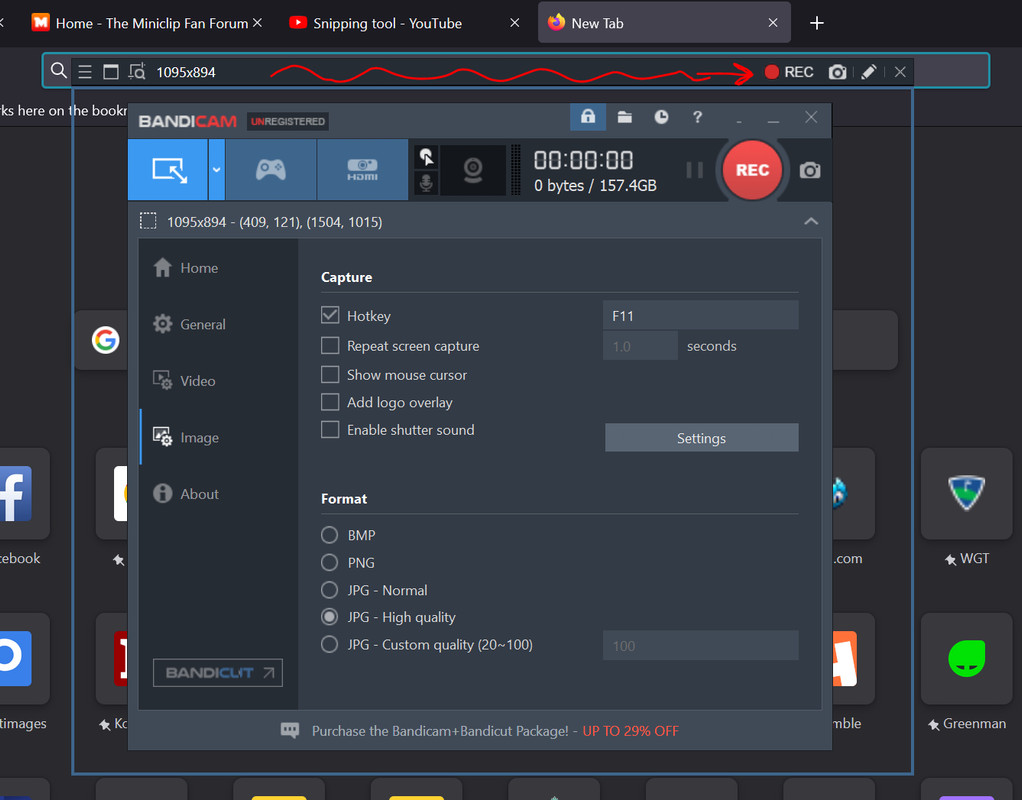
Task: Select JPG - Normal format
Action: [x=329, y=590]
